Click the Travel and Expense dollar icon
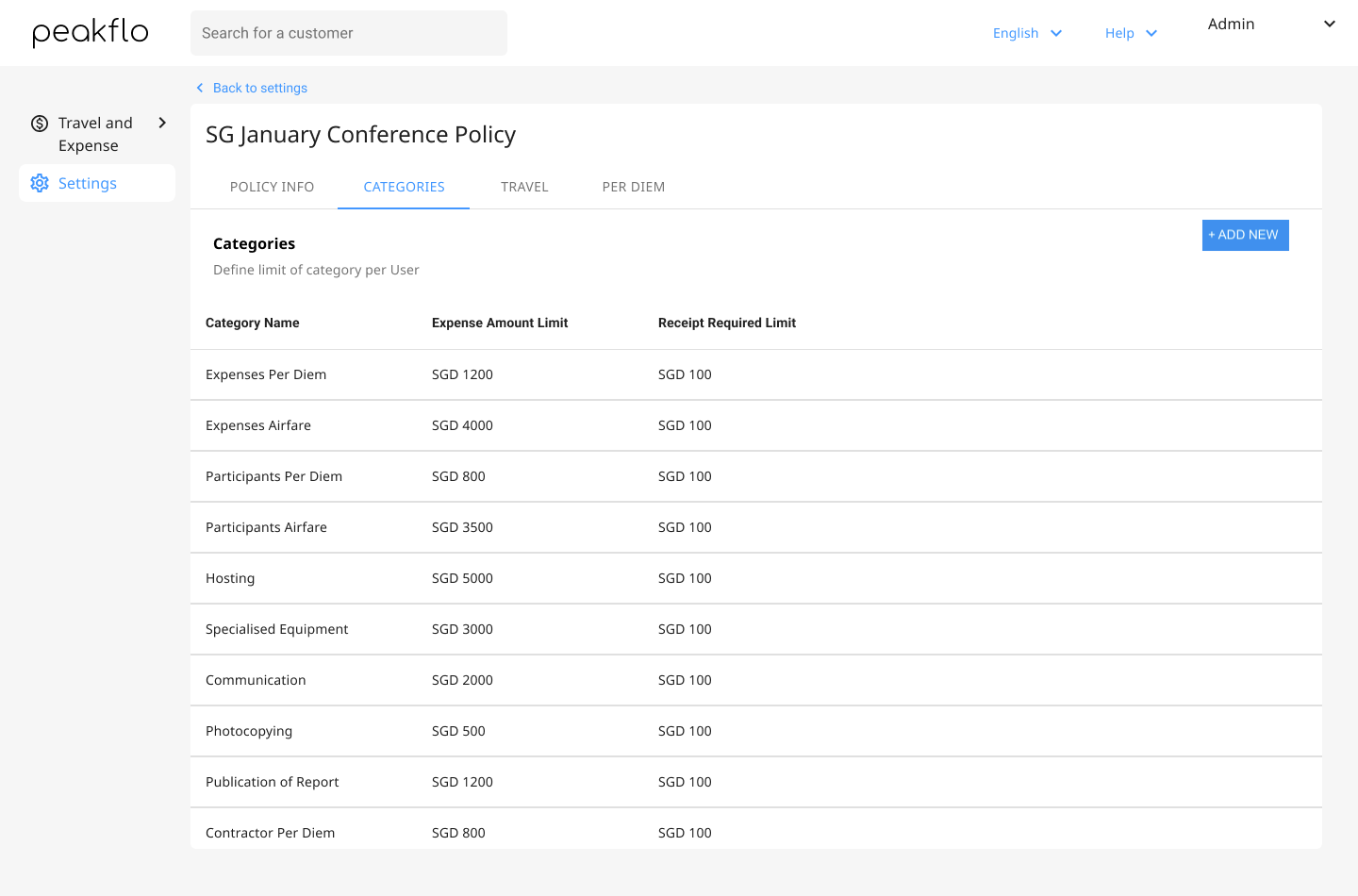 (x=40, y=124)
